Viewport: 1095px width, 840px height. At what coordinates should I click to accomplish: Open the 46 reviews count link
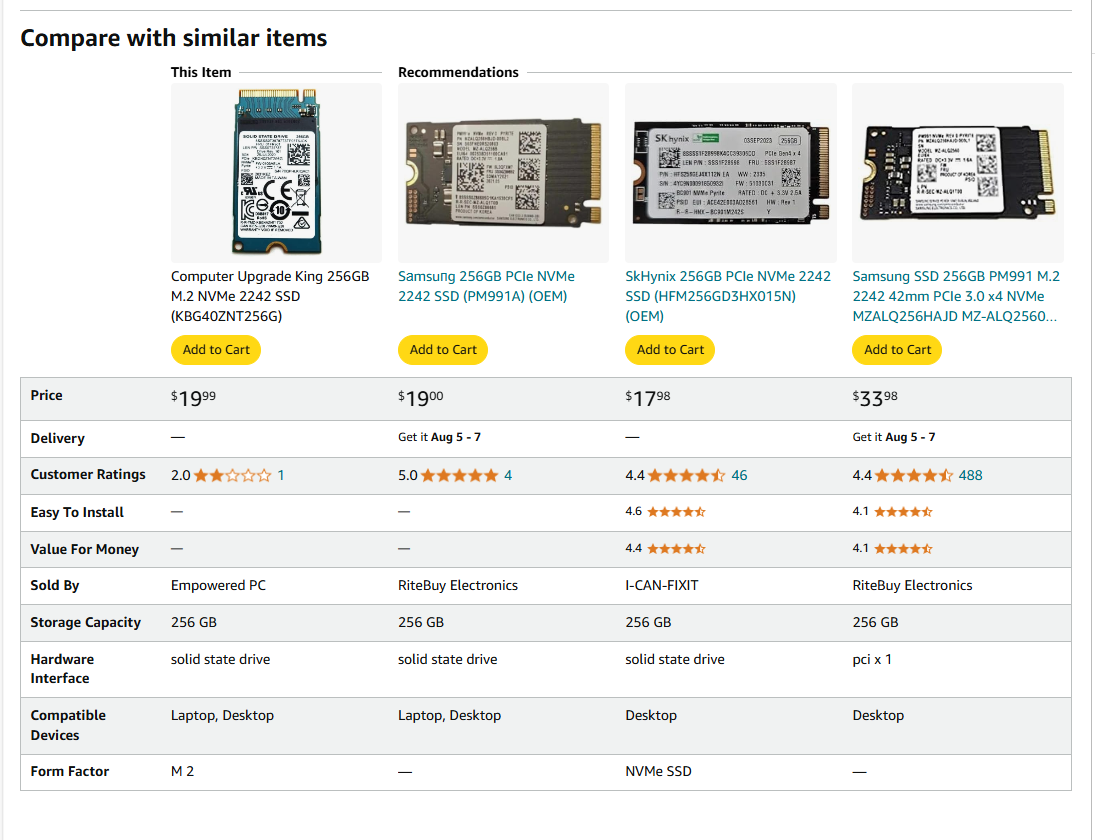coord(739,476)
